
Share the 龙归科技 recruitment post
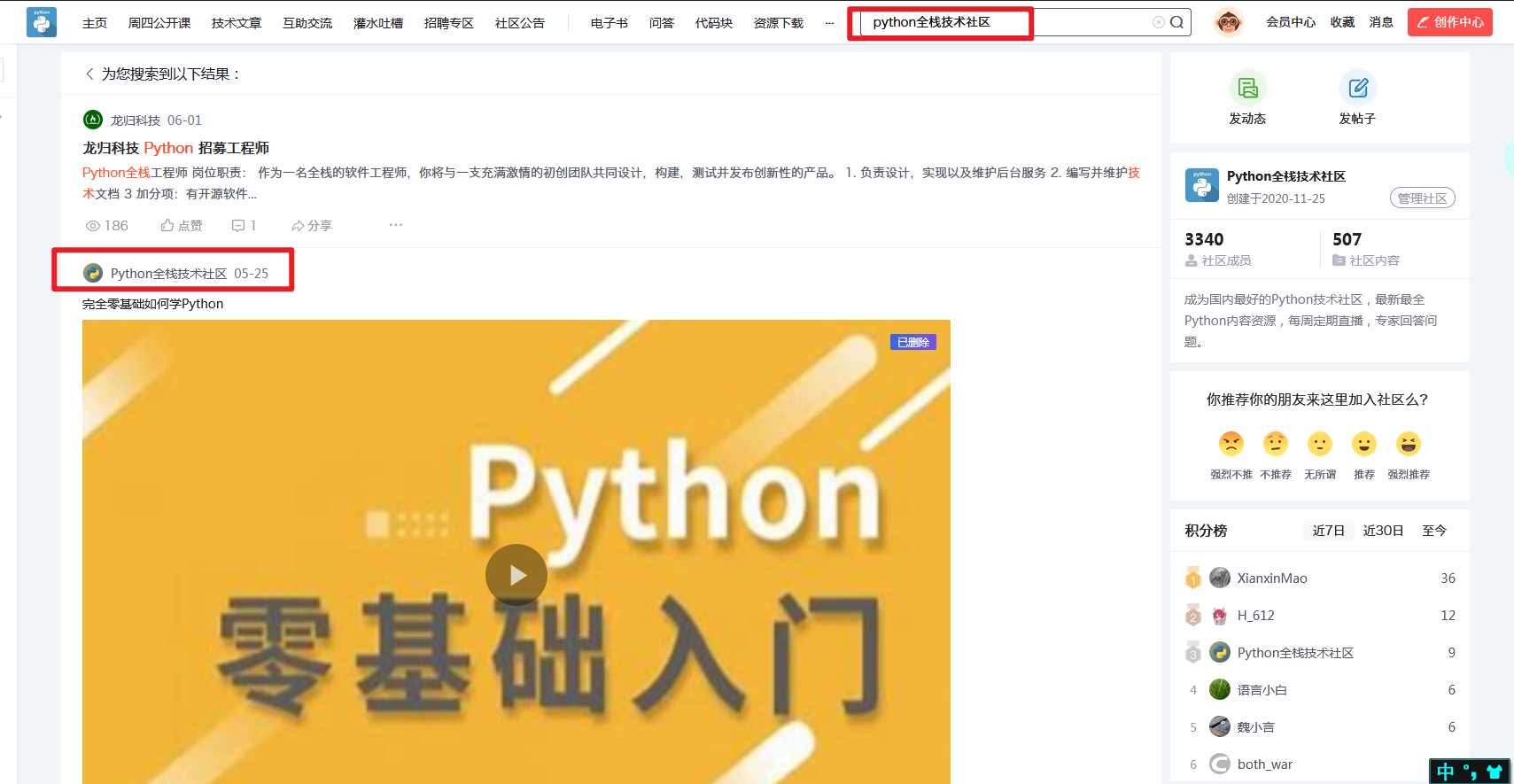312,226
